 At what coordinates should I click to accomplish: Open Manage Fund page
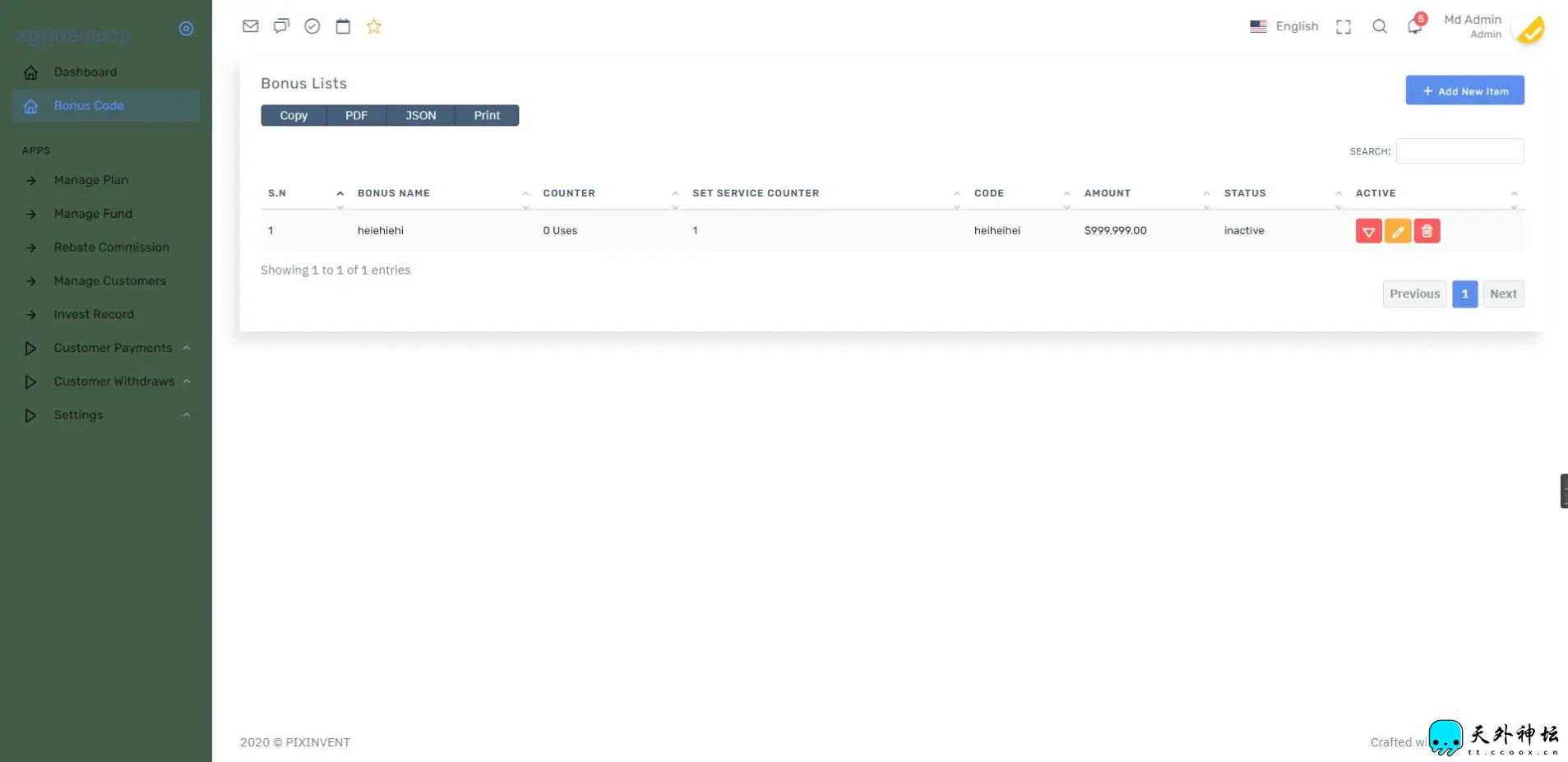(106, 214)
